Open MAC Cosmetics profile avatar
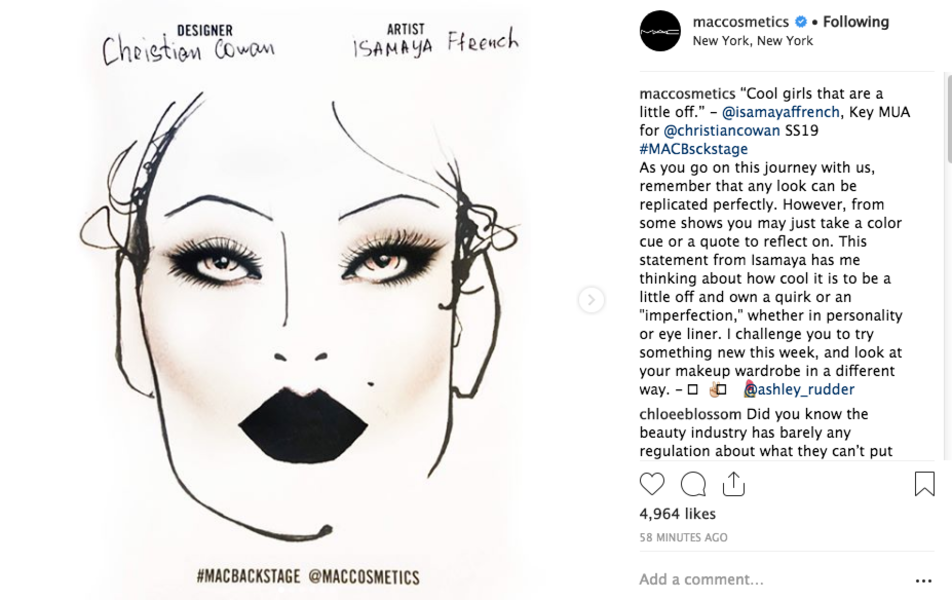This screenshot has height=600, width=952. point(660,31)
